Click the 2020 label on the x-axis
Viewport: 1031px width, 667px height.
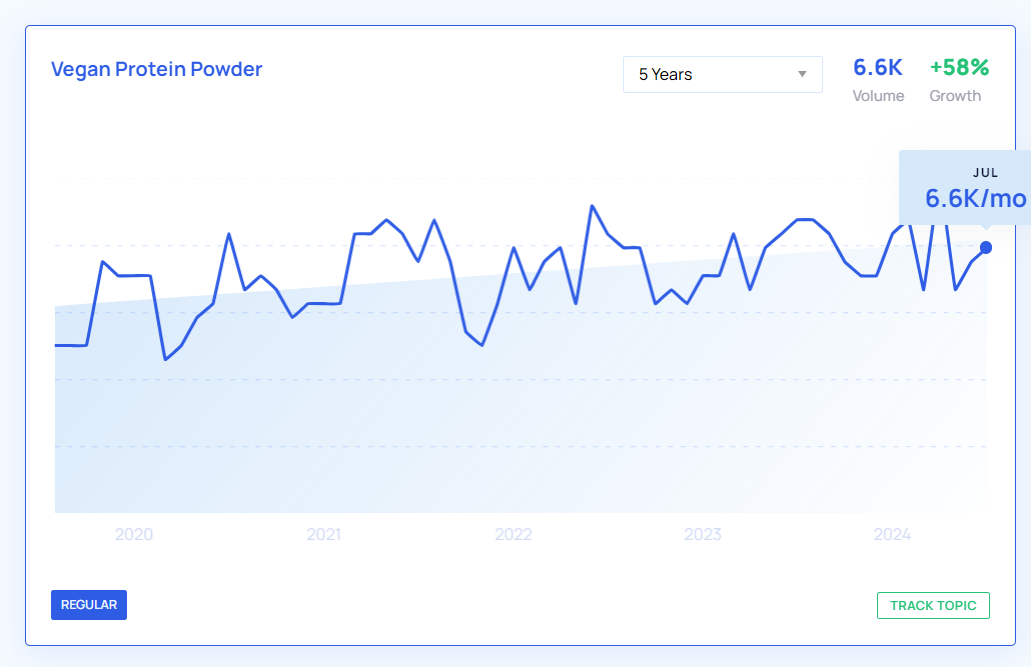(134, 535)
